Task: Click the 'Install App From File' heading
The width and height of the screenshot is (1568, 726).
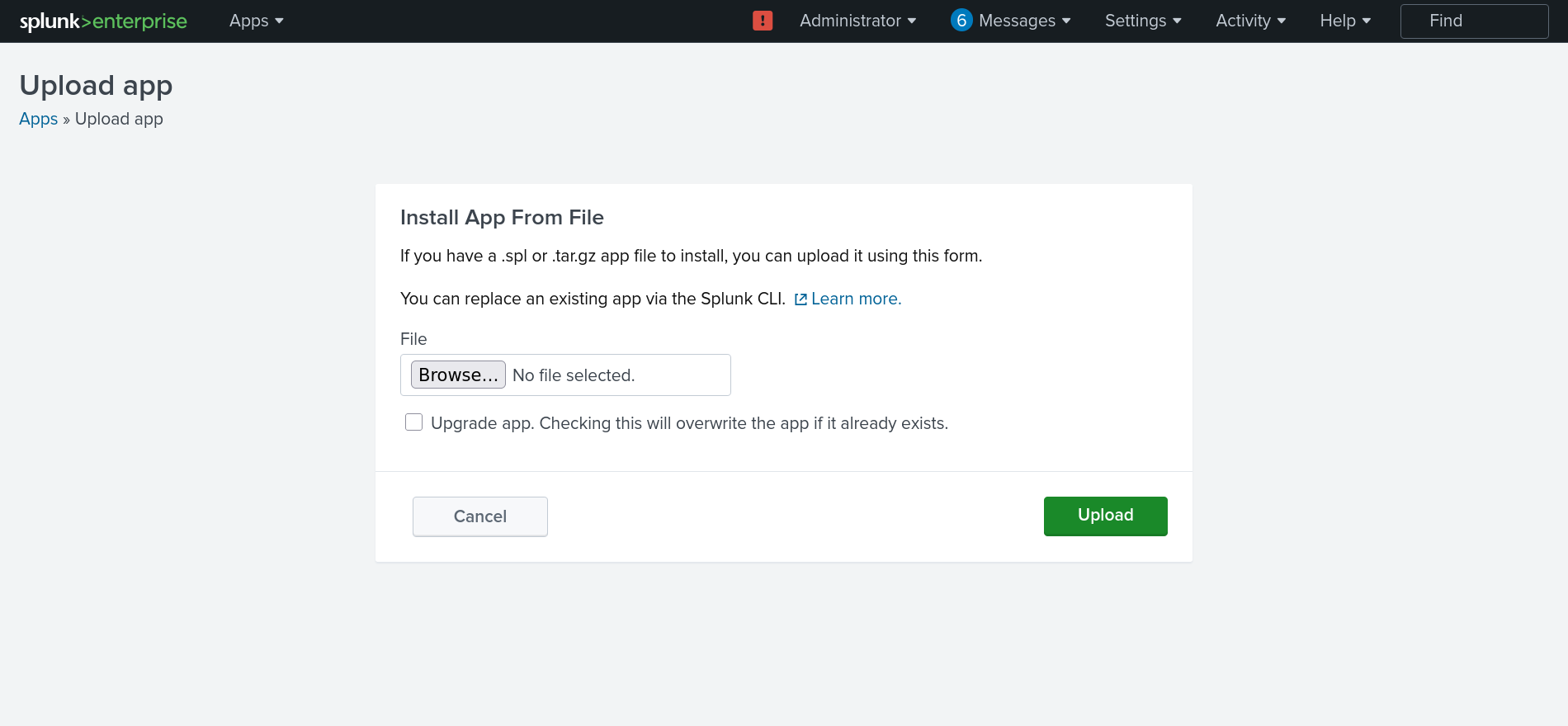Action: point(502,218)
